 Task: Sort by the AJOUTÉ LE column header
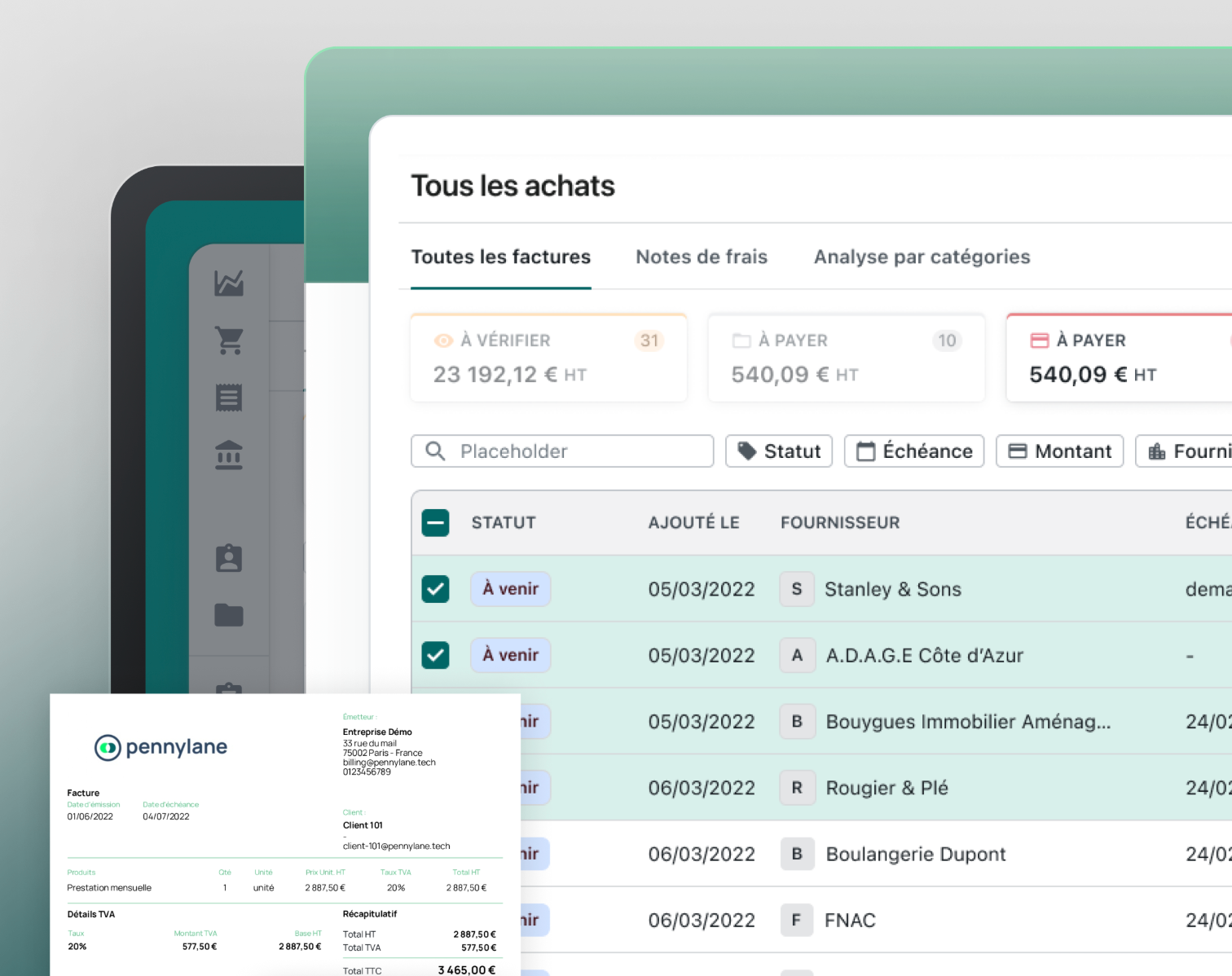[x=694, y=523]
